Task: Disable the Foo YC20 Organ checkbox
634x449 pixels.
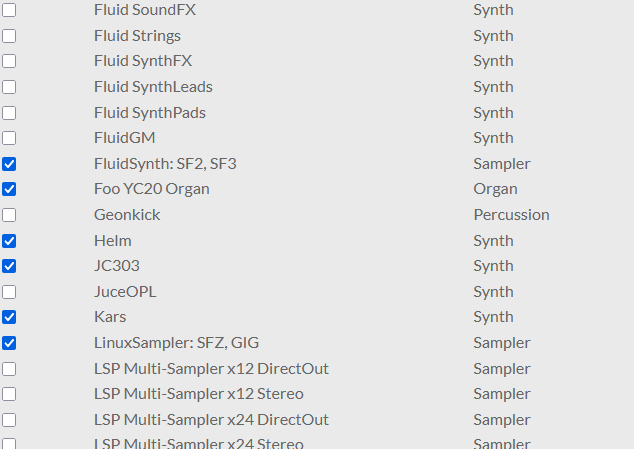Action: (x=9, y=189)
